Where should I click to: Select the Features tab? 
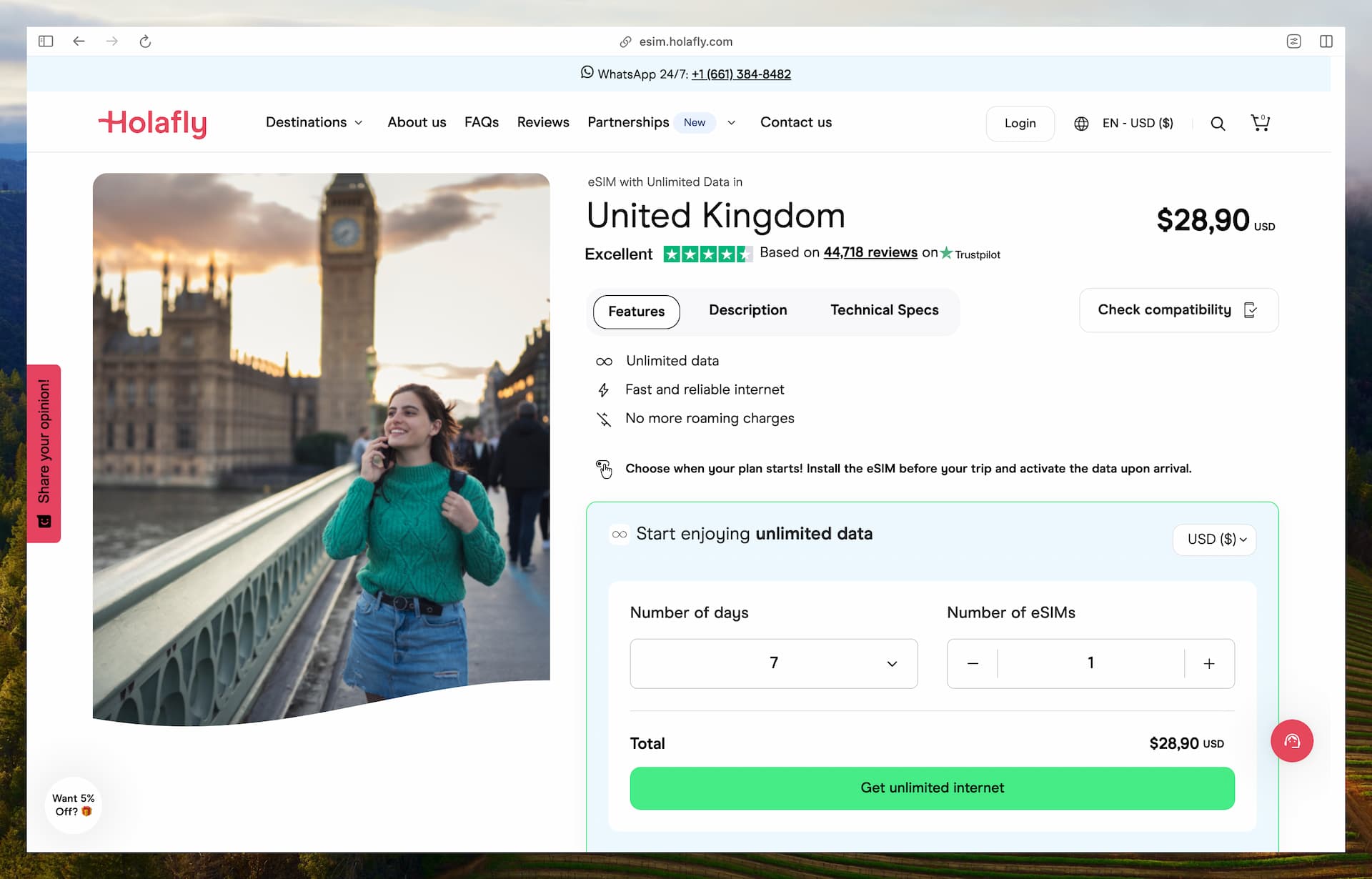click(637, 310)
